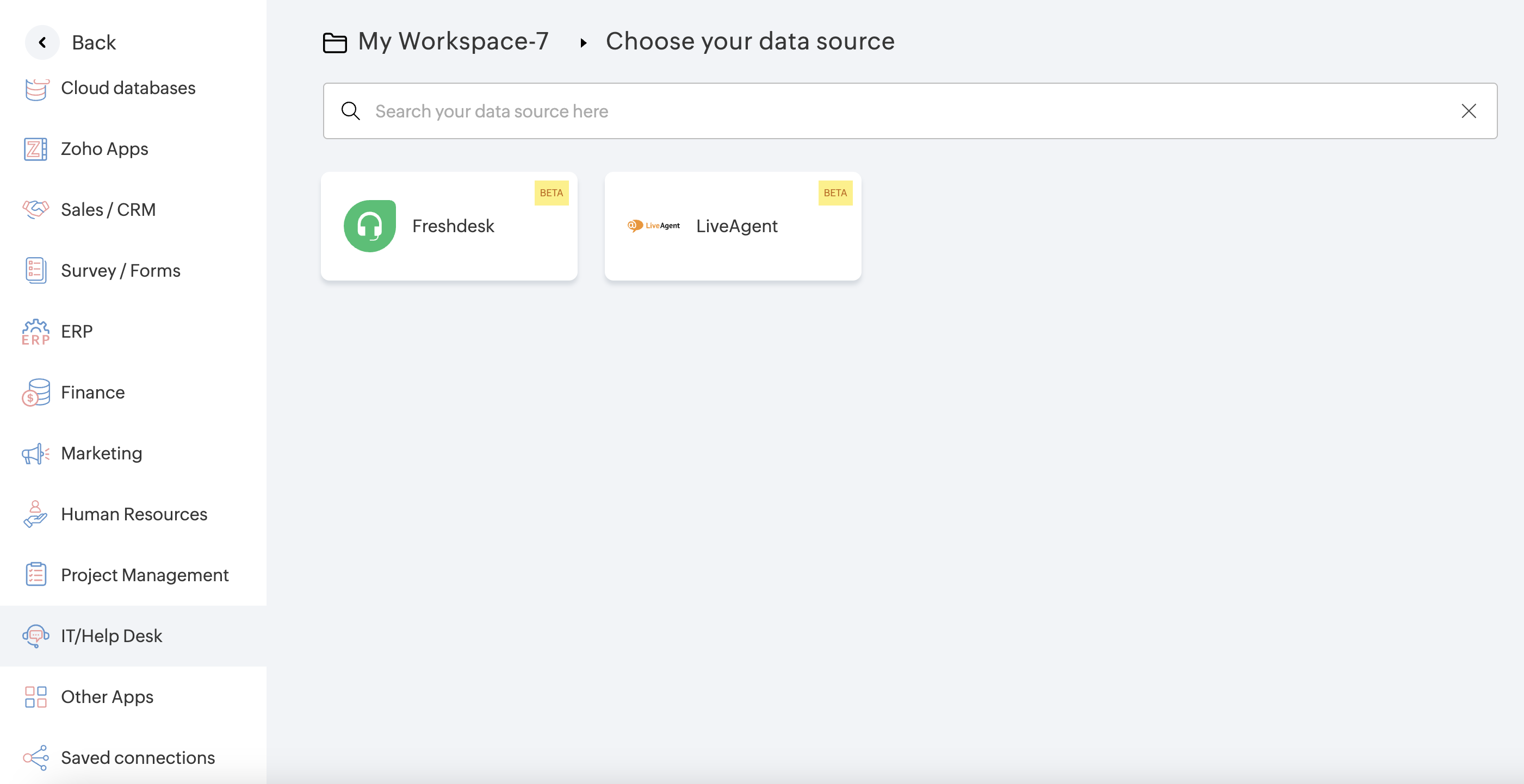Choose the LiveAgent data source card
Viewport: 1524px width, 784px height.
pyautogui.click(x=733, y=227)
